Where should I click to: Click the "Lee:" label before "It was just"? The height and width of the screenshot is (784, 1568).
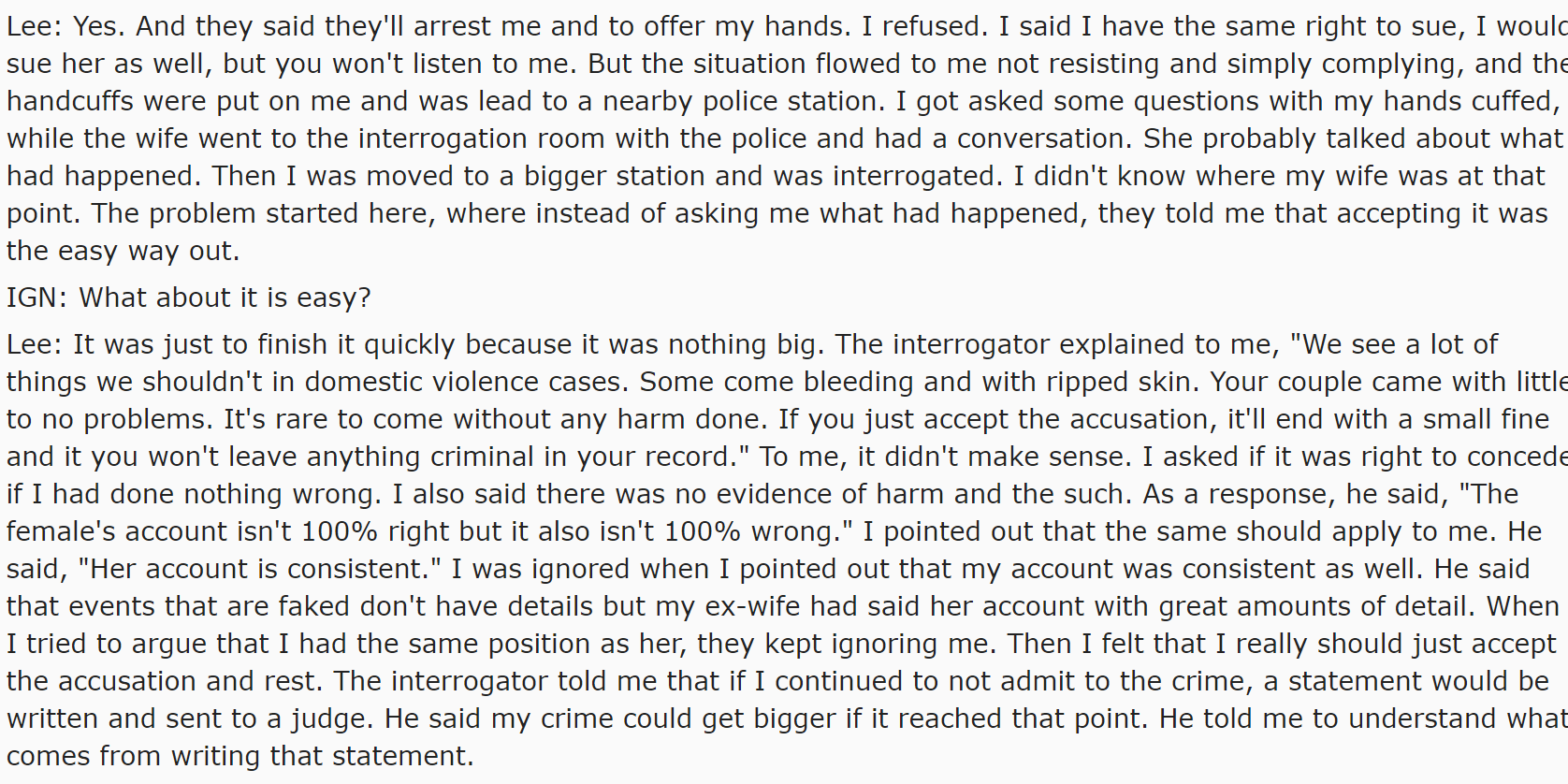pos(35,344)
